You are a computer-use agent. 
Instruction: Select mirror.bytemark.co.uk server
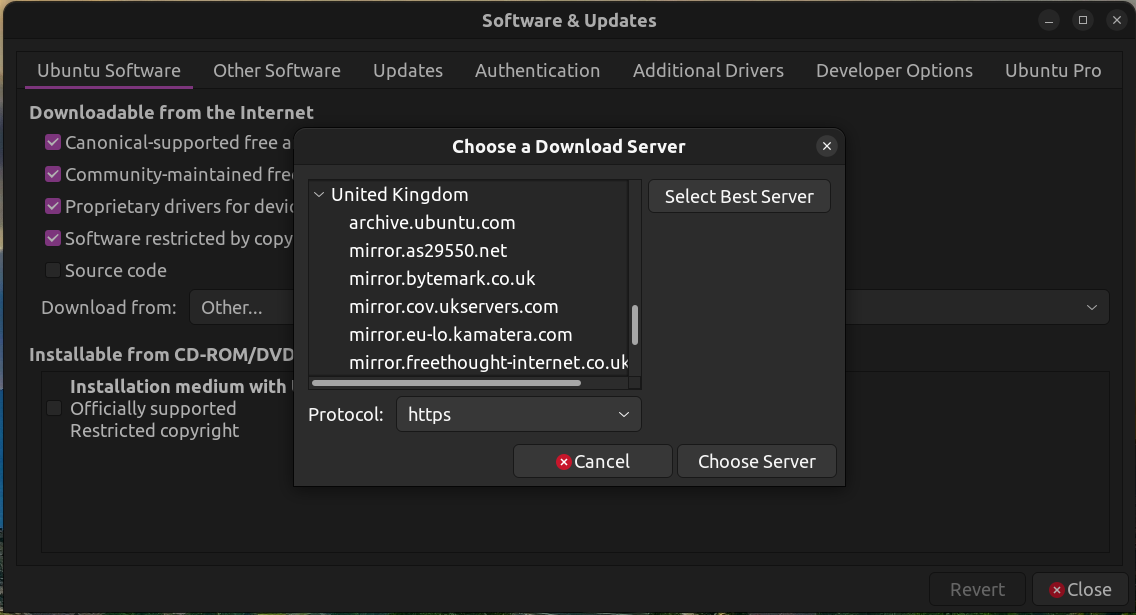(442, 279)
